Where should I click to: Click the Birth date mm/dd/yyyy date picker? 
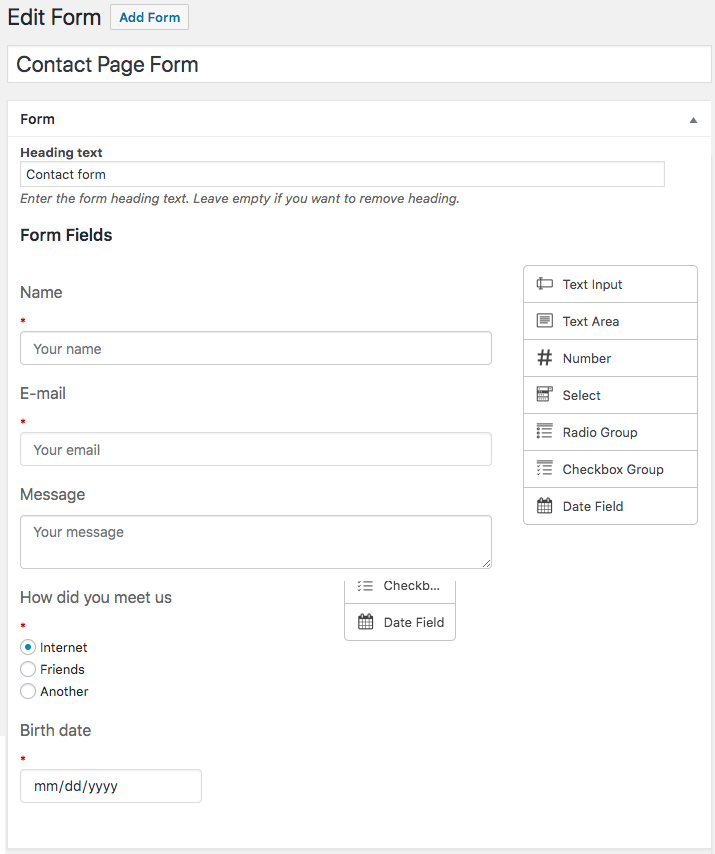pos(111,786)
